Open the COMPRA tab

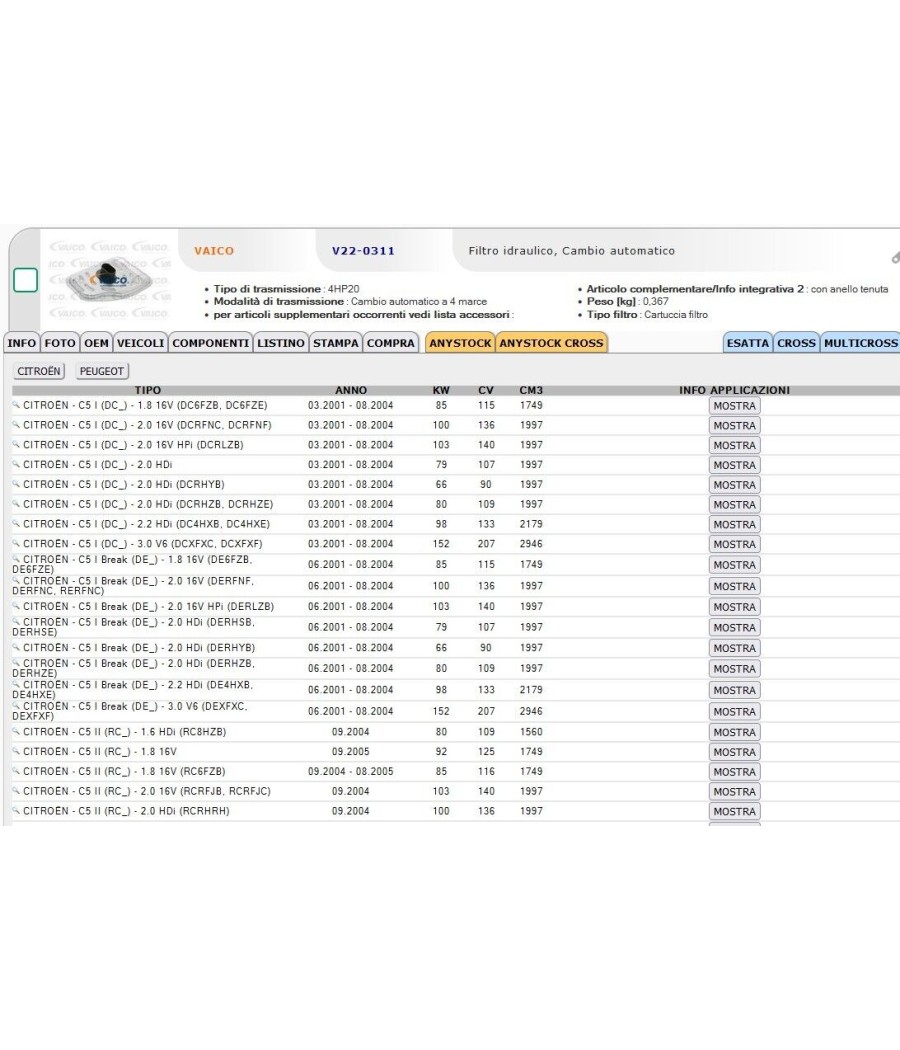[391, 343]
